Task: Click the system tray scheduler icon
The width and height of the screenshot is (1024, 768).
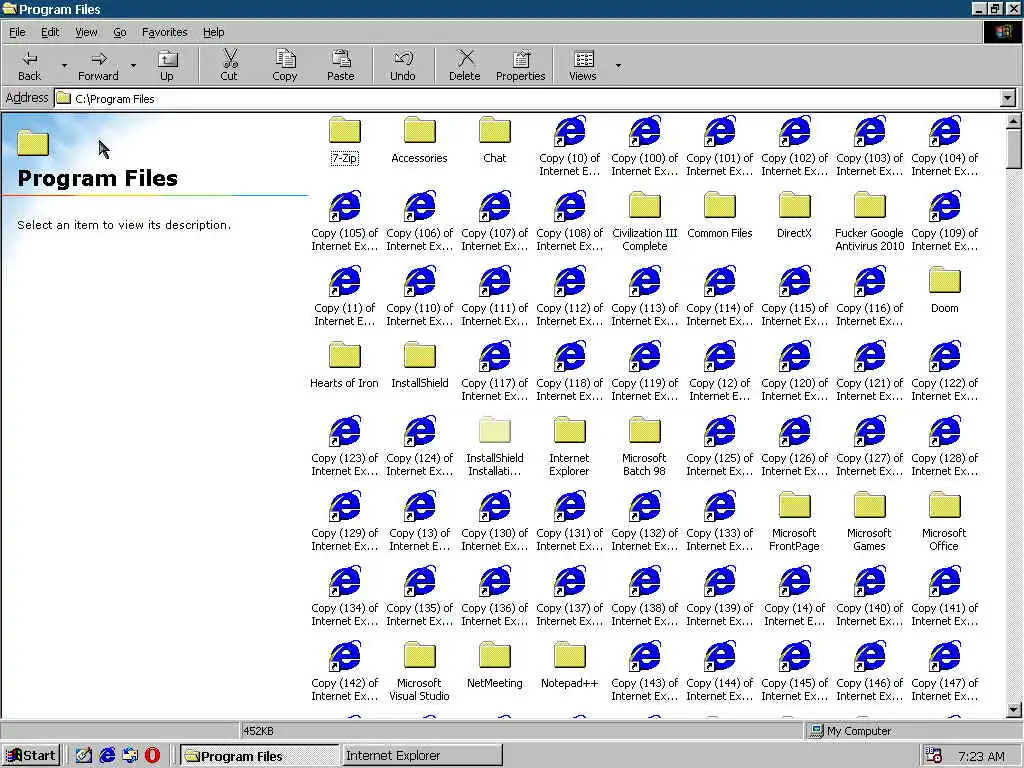Action: point(933,756)
